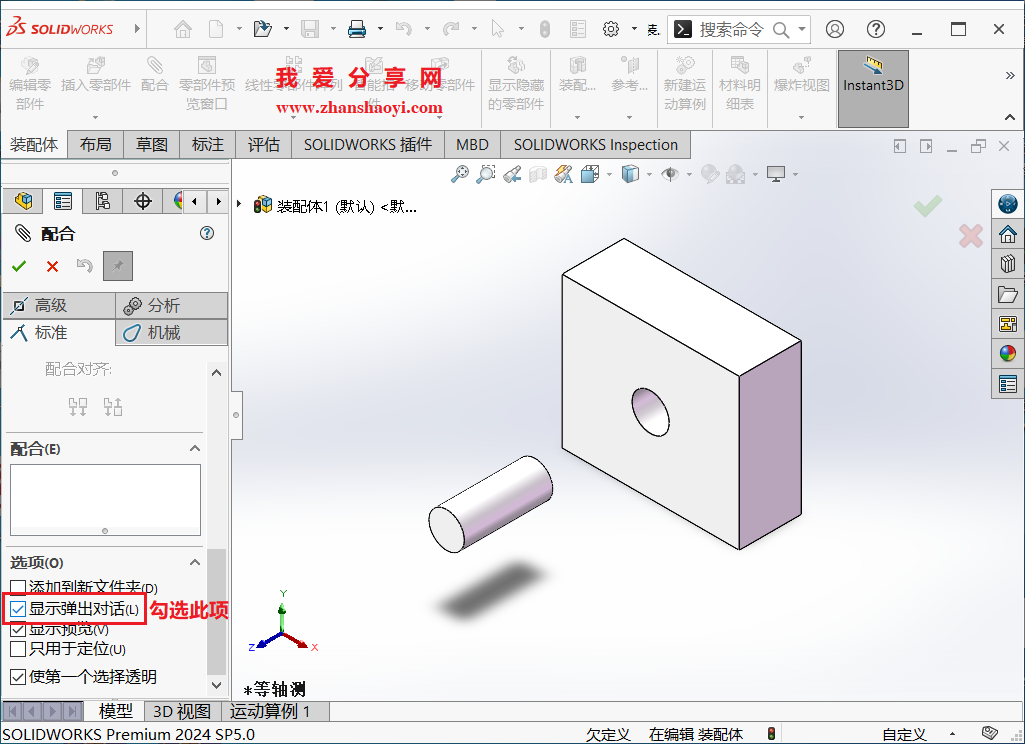Click the Zoom to Area icon
This screenshot has width=1025, height=744.
[x=486, y=173]
